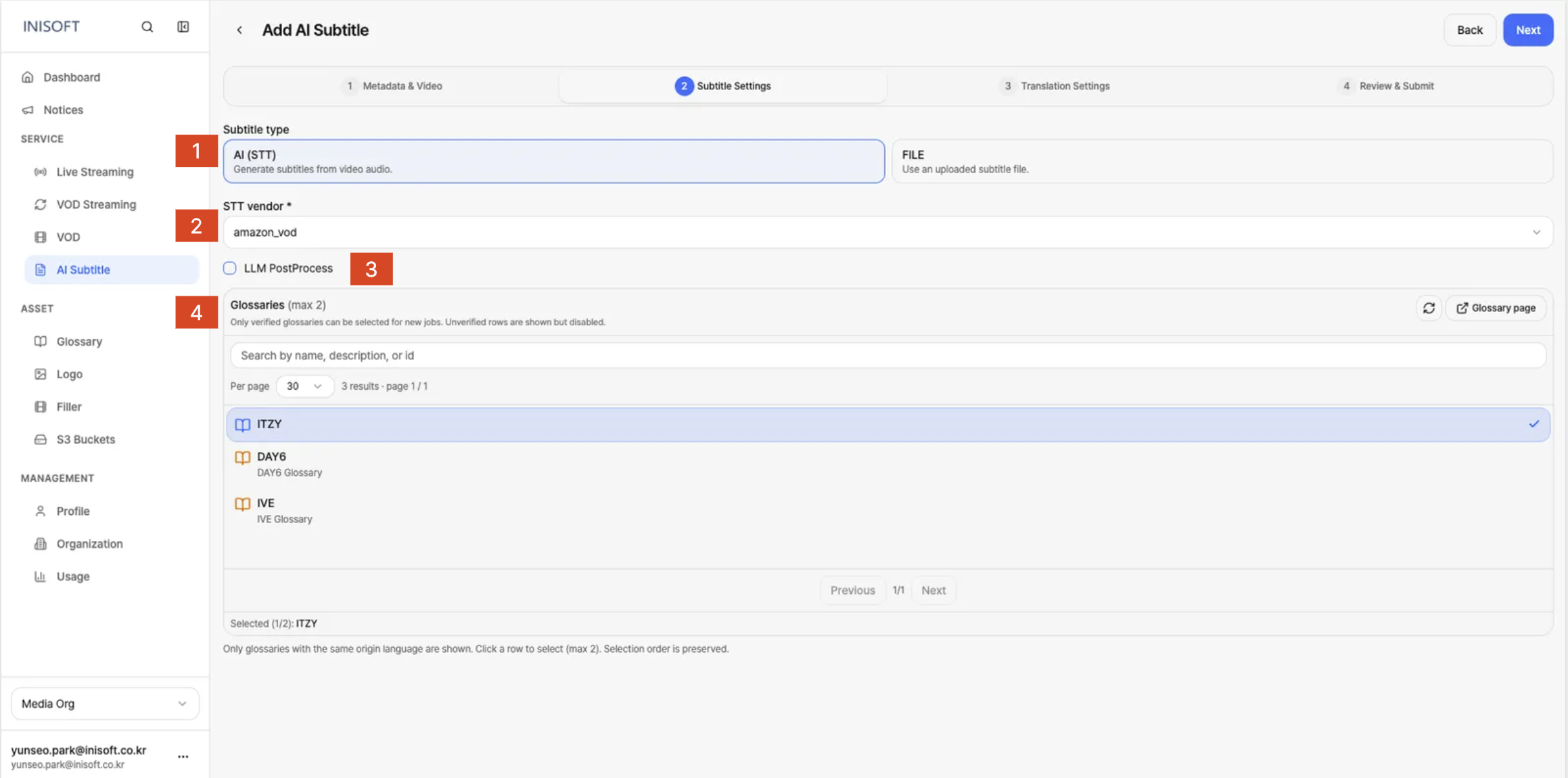The width and height of the screenshot is (1568, 778).
Task: Deselect the ITZY glossary row
Action: coord(887,424)
